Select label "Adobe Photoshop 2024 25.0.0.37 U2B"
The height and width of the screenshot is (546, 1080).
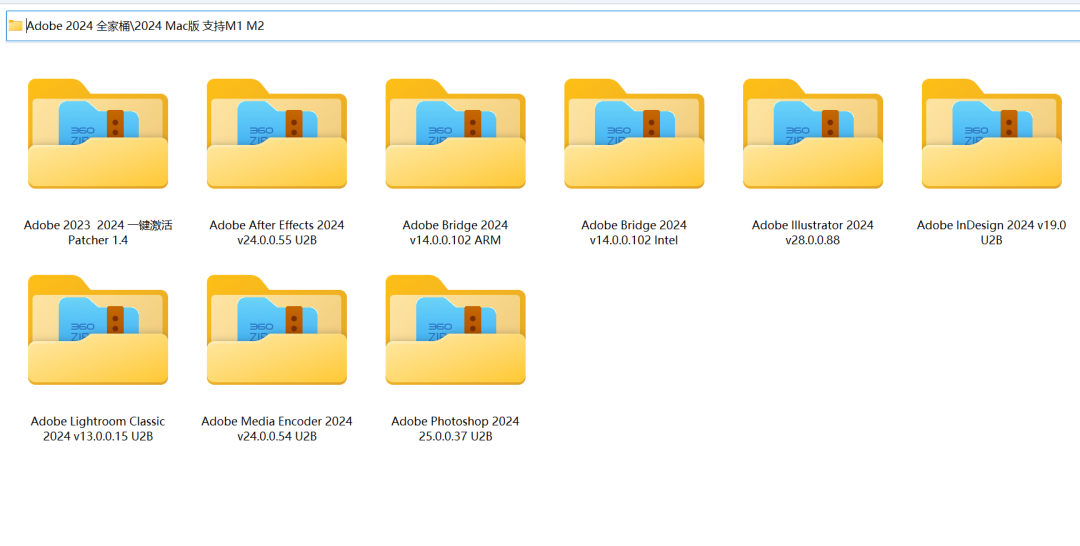[455, 429]
